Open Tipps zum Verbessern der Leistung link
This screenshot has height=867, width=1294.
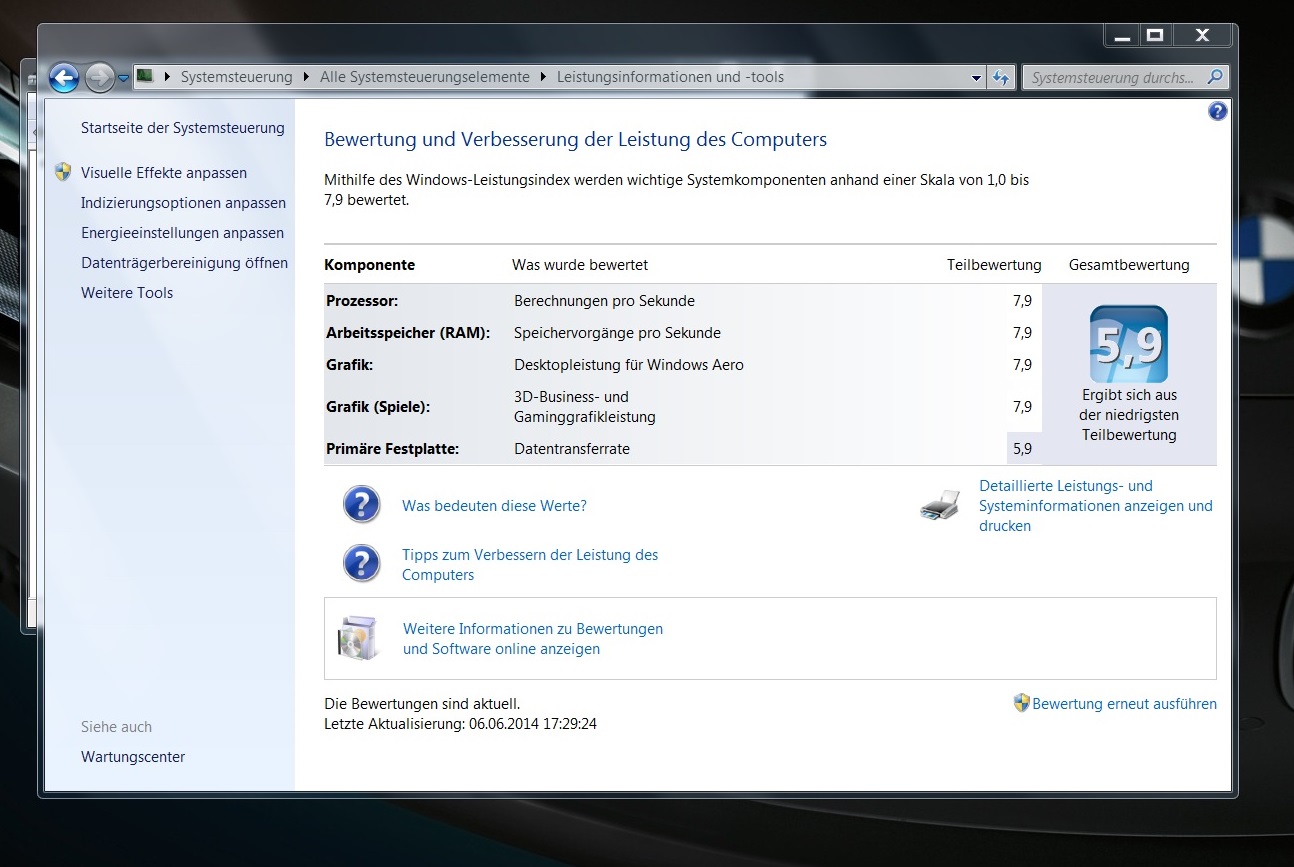click(x=530, y=565)
